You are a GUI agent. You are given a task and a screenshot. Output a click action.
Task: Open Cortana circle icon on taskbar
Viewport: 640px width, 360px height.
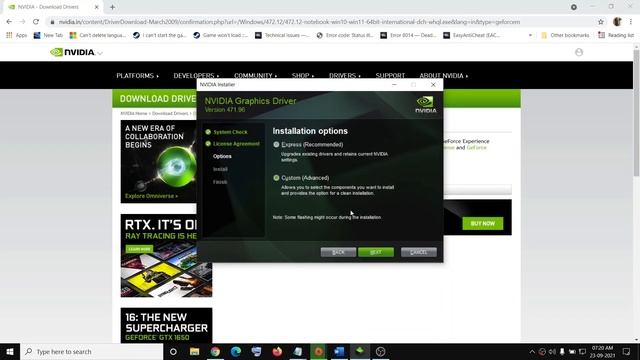[x=173, y=351]
